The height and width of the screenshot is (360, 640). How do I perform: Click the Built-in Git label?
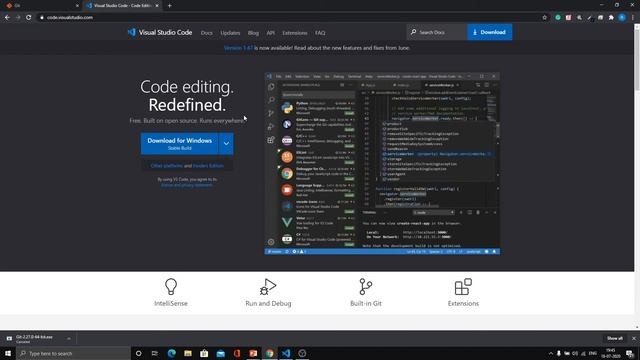(x=366, y=303)
